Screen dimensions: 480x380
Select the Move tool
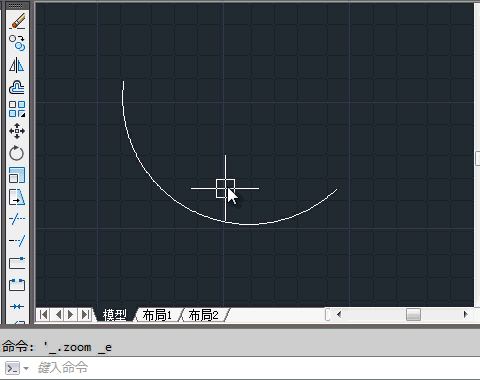(x=17, y=131)
